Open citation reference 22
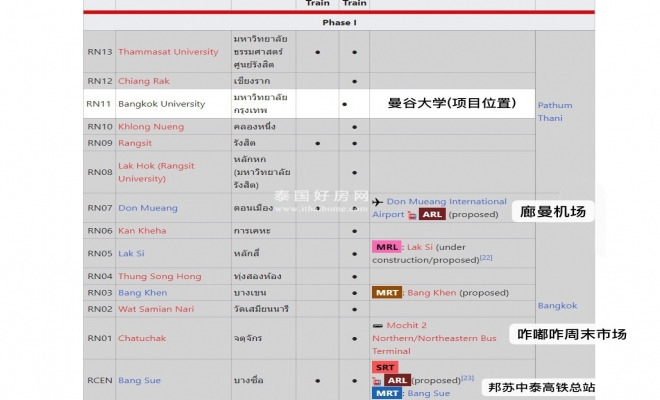 [486, 257]
